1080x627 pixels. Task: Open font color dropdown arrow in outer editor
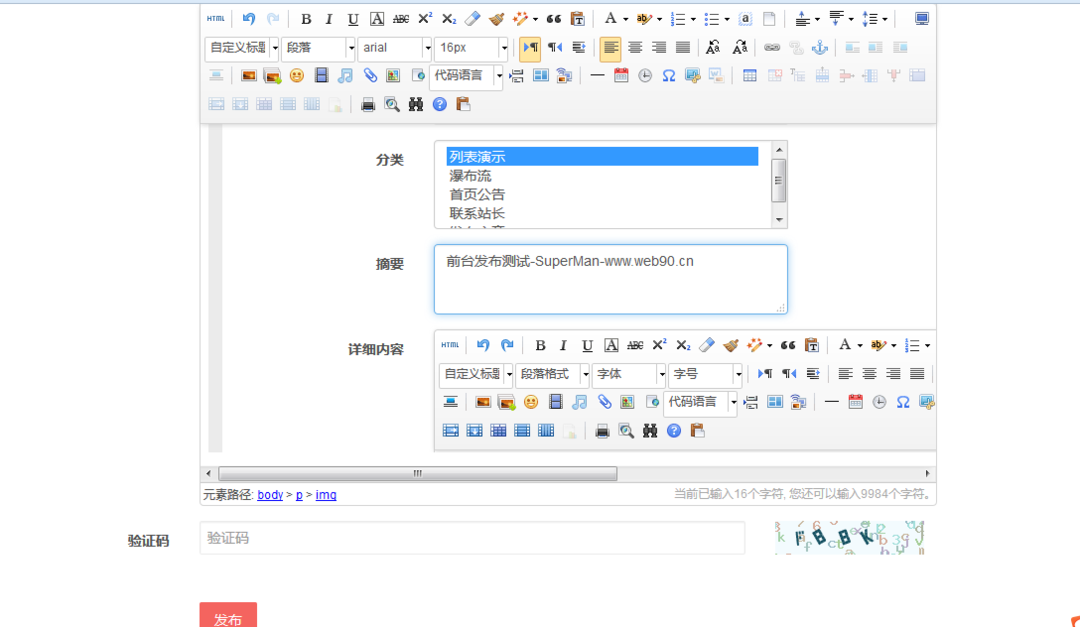625,19
